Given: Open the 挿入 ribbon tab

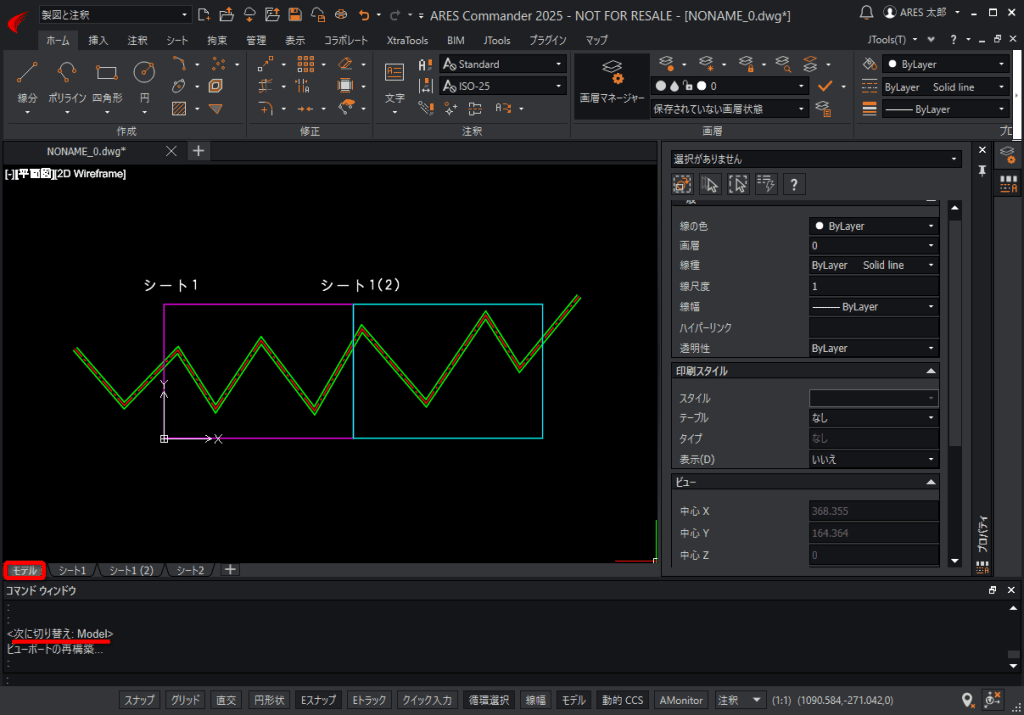Looking at the screenshot, I should (x=98, y=40).
